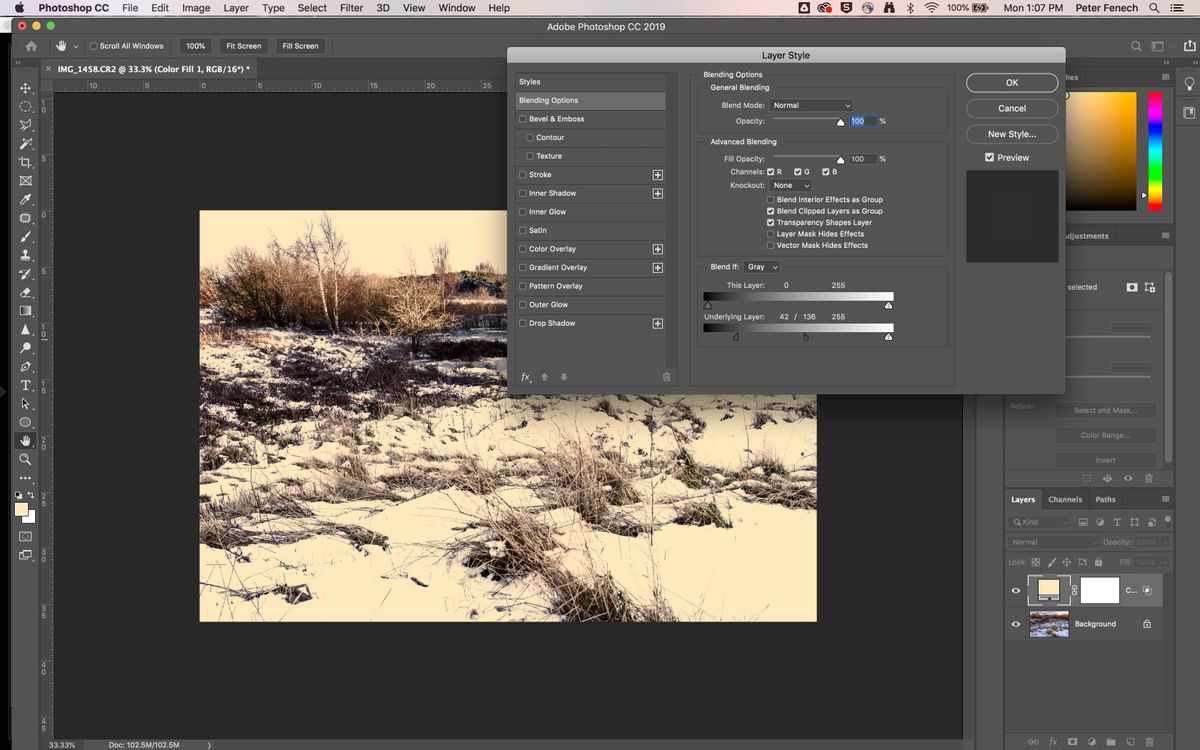Viewport: 1200px width, 750px height.
Task: Hide the Background layer
Action: (x=1015, y=624)
